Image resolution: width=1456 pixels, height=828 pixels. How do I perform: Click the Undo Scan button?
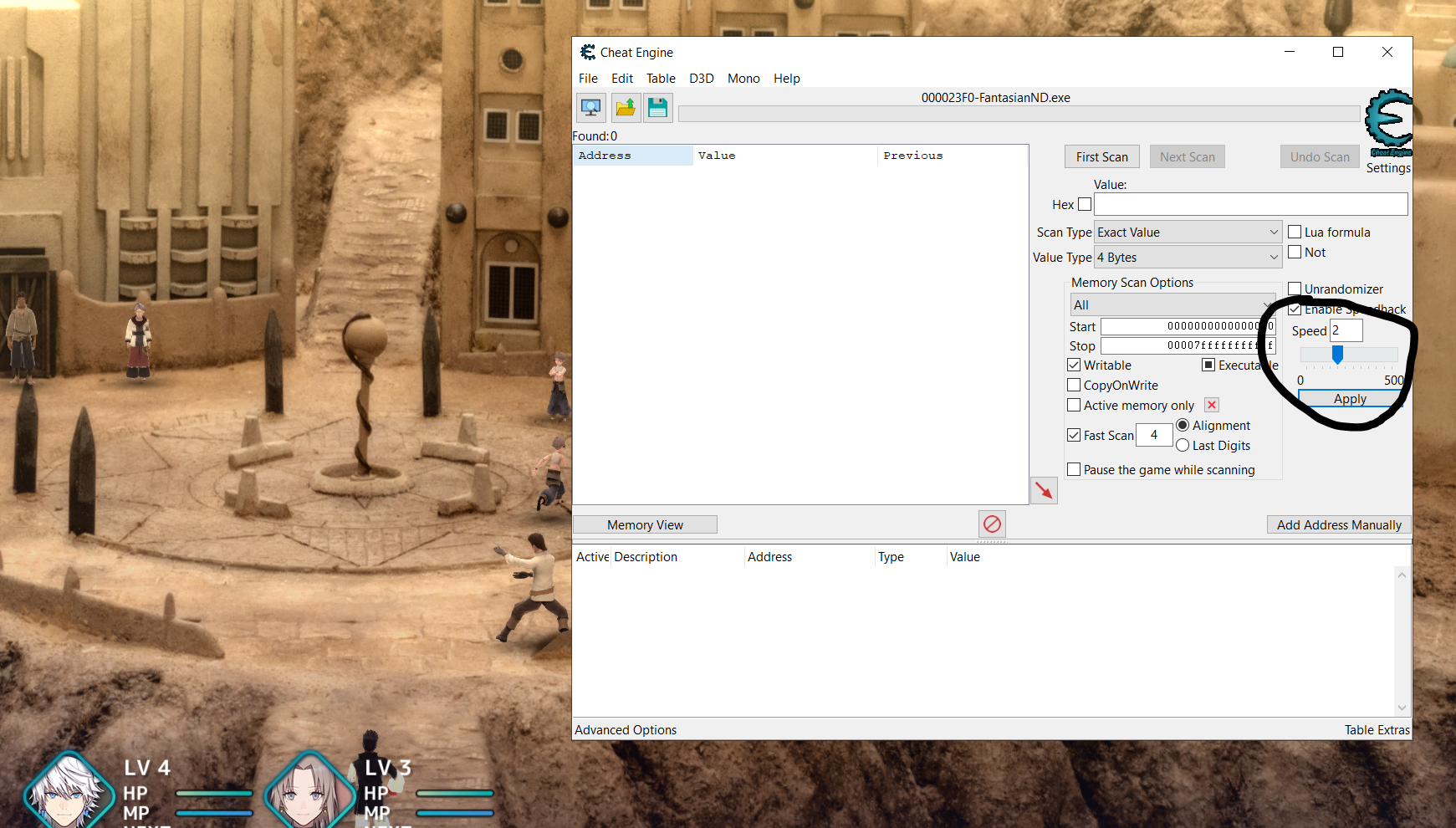click(1320, 156)
